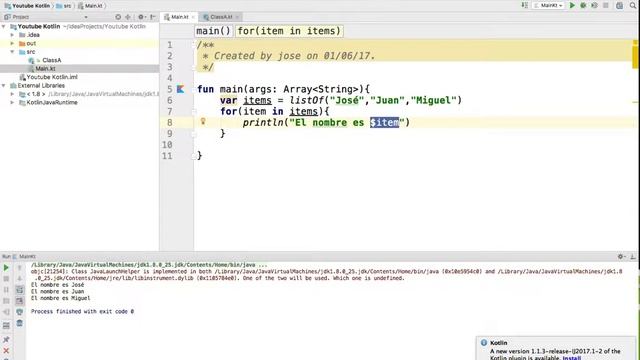This screenshot has width=640, height=360.
Task: Click Collapse All in Project panel header
Action: pos(128,17)
